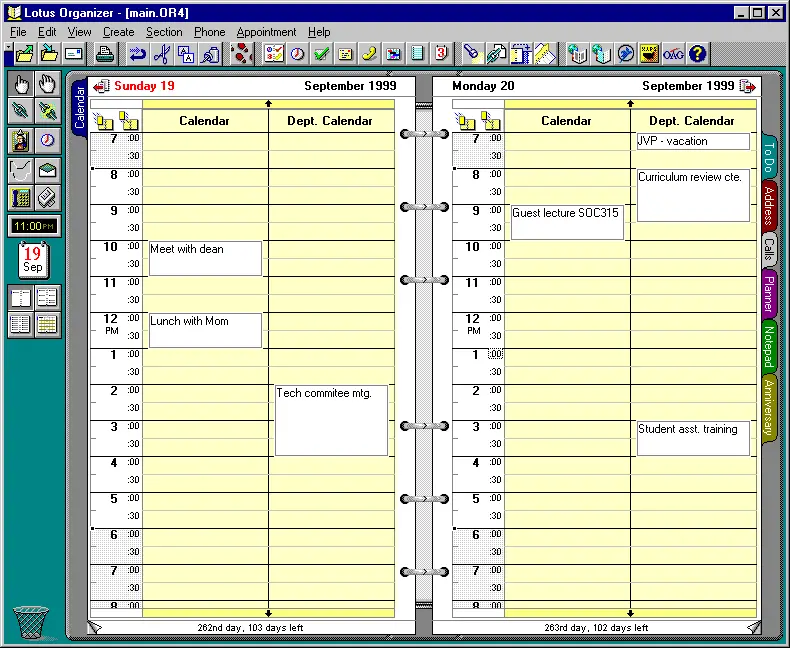The width and height of the screenshot is (790, 648).
Task: Go to next day arrow beside September 1999
Action: [748, 86]
